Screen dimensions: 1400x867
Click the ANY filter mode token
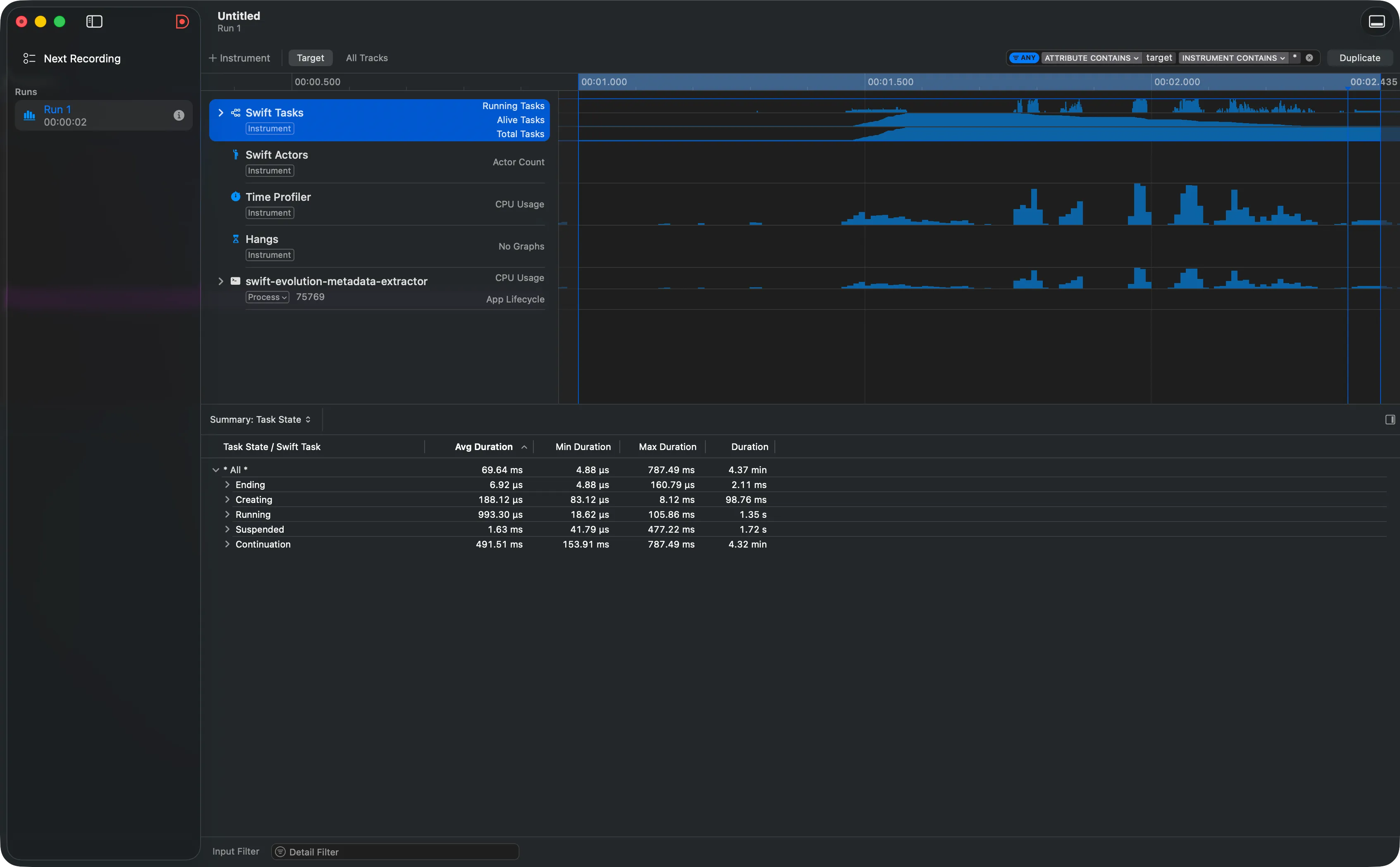coord(1024,58)
